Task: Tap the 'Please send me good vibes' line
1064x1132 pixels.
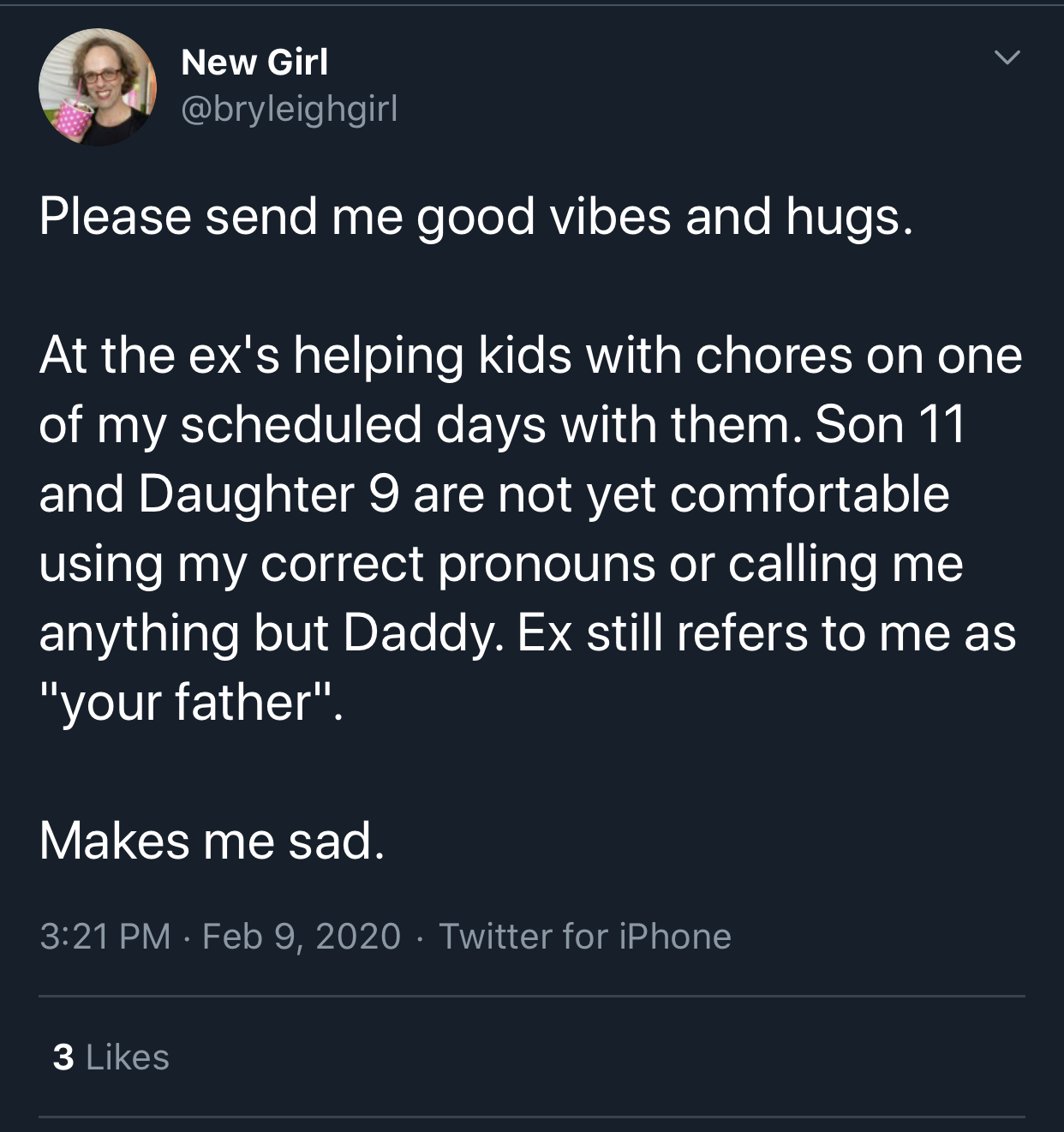Action: pyautogui.click(x=476, y=217)
